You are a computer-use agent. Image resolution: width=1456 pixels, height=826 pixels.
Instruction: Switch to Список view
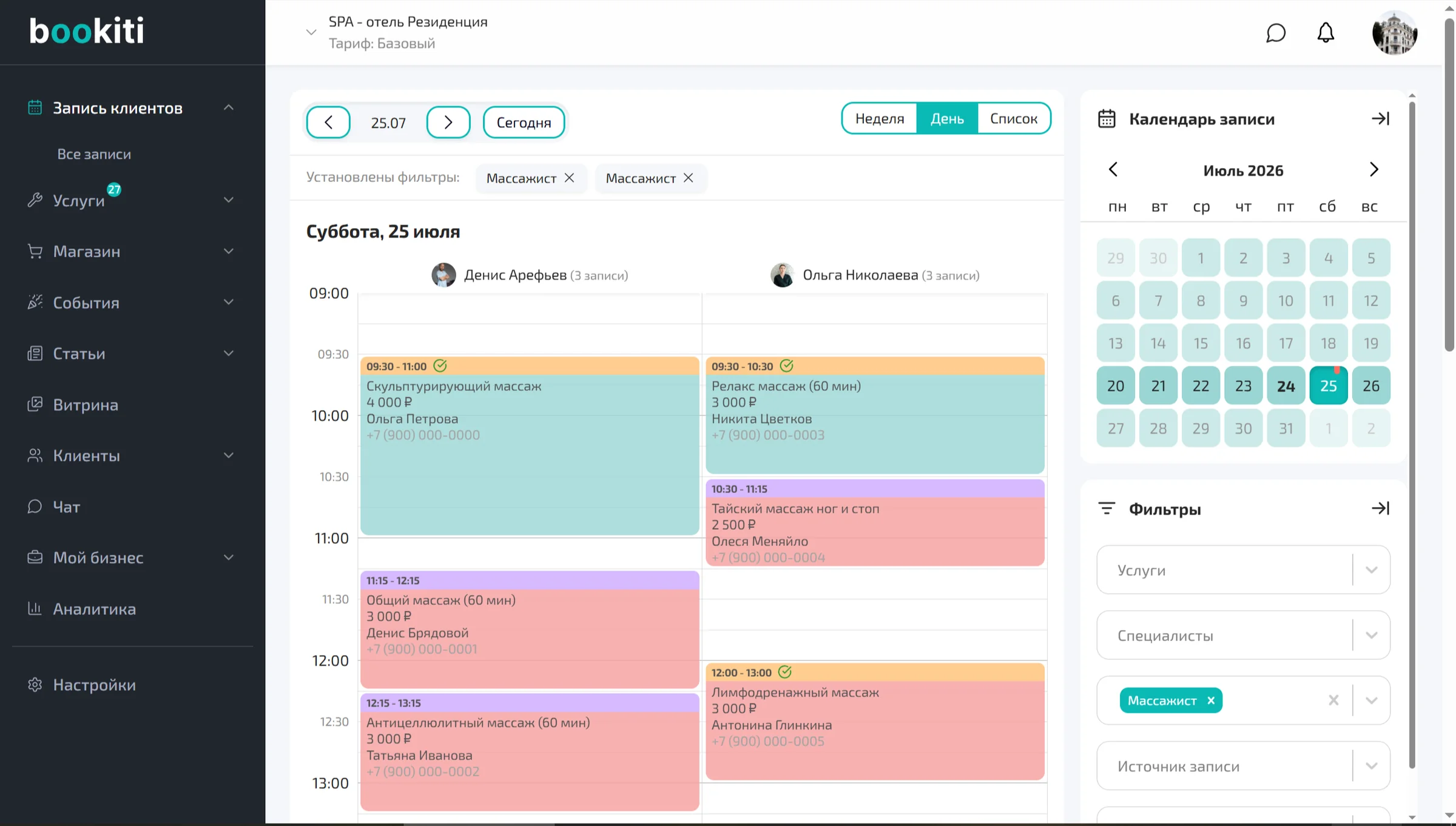click(1014, 118)
